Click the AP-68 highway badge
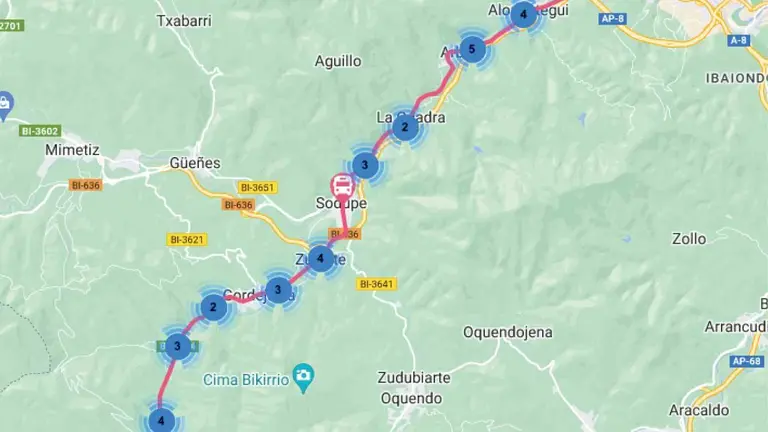Viewport: 768px width, 432px height. pyautogui.click(x=746, y=361)
